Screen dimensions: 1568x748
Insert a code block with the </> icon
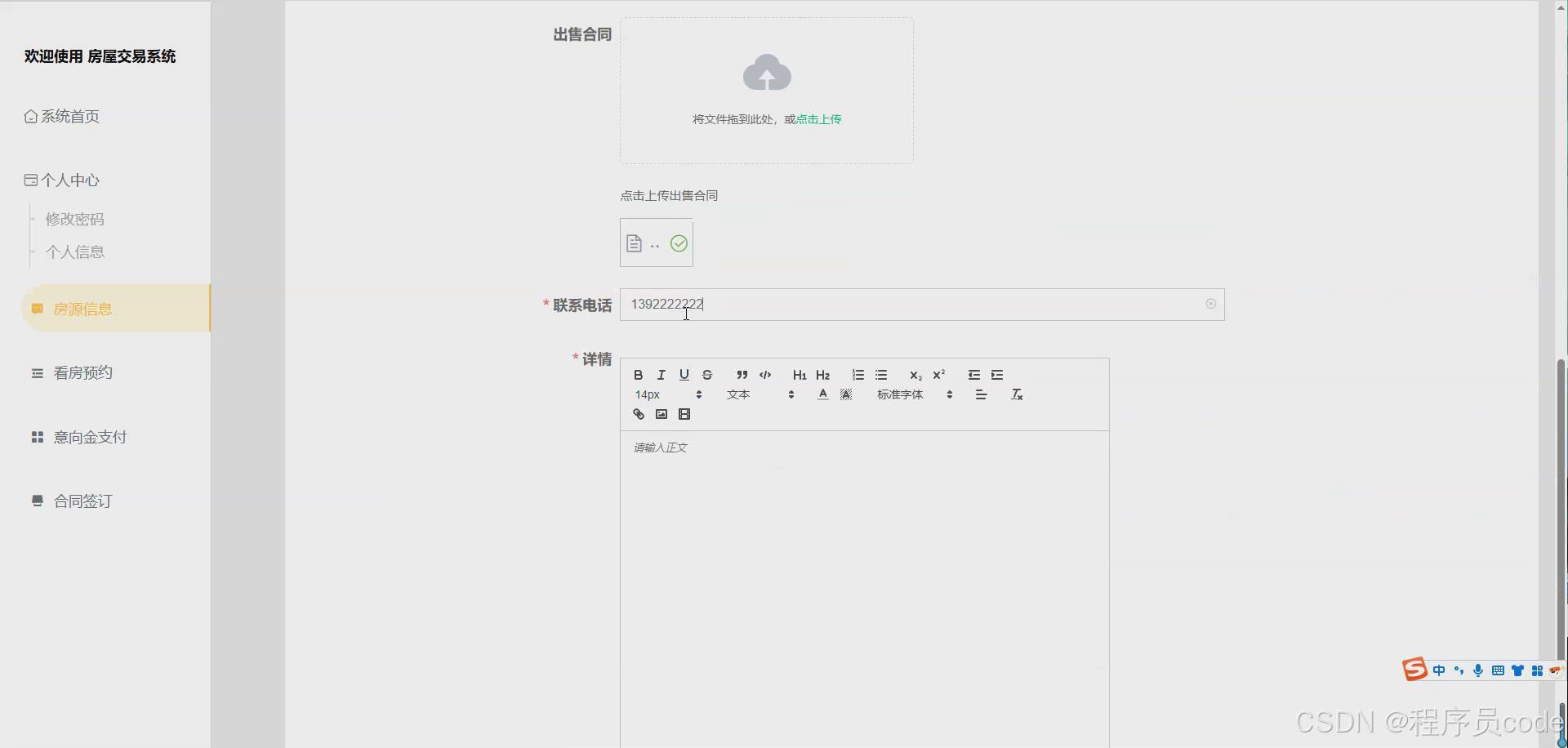[765, 375]
